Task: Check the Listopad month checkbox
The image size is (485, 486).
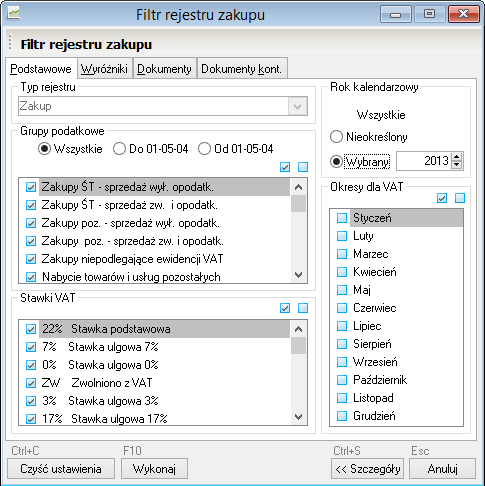Action: (342, 398)
